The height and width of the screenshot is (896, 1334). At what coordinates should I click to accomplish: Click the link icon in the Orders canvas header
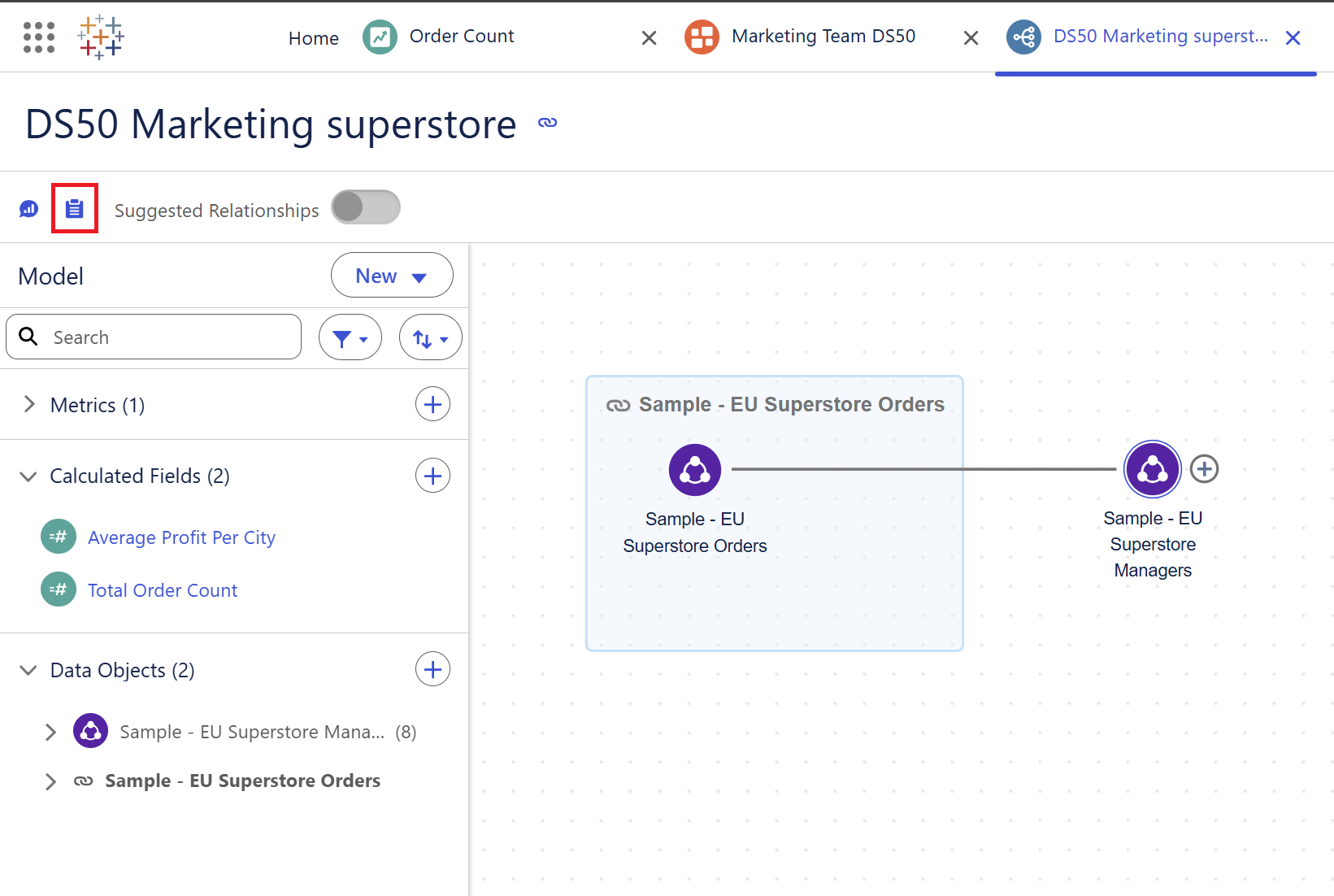618,405
